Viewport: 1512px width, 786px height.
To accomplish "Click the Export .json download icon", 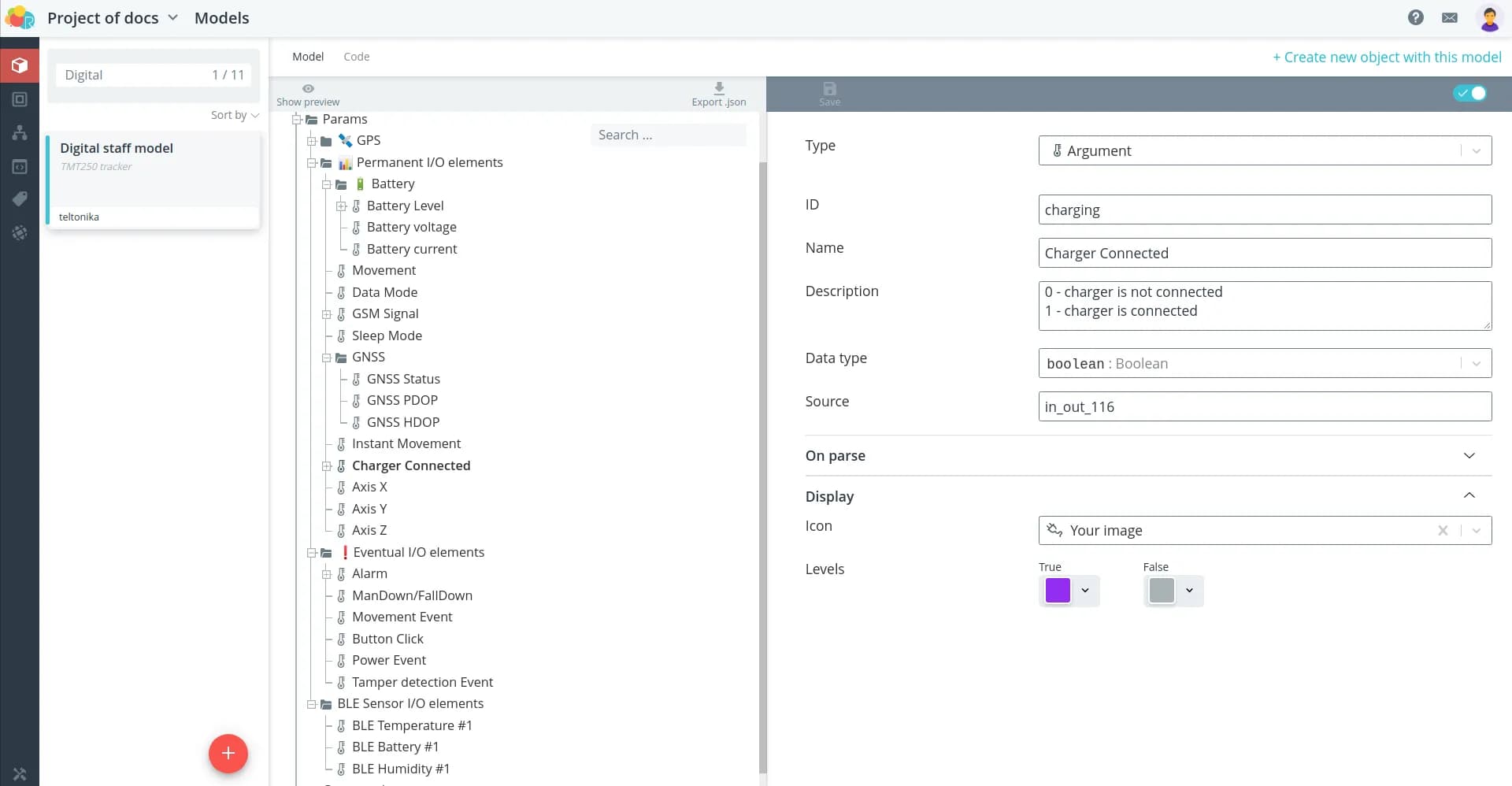I will coord(718,88).
